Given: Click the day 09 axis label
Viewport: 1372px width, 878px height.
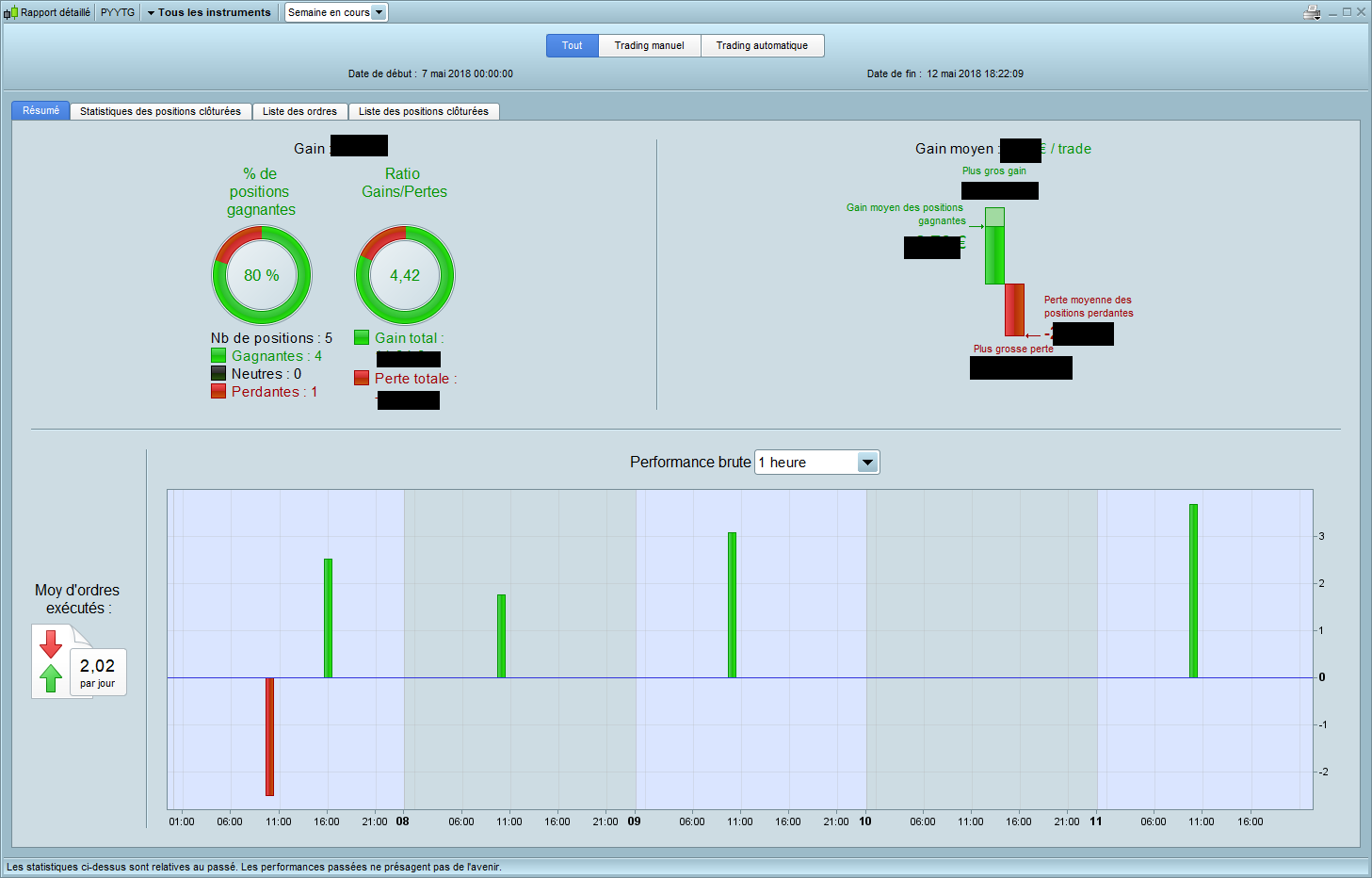Looking at the screenshot, I should (x=634, y=821).
